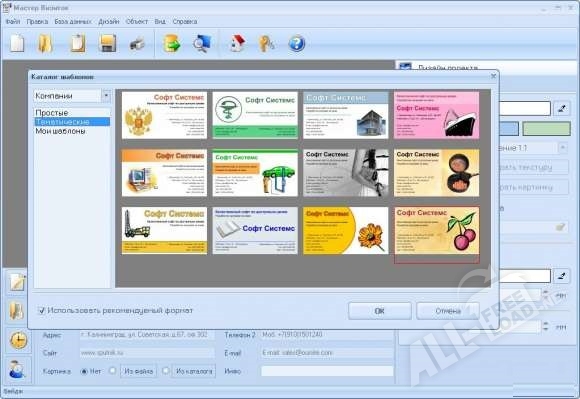Select the 'Нет' picture radio button
This screenshot has height=399, width=580.
pyautogui.click(x=84, y=371)
